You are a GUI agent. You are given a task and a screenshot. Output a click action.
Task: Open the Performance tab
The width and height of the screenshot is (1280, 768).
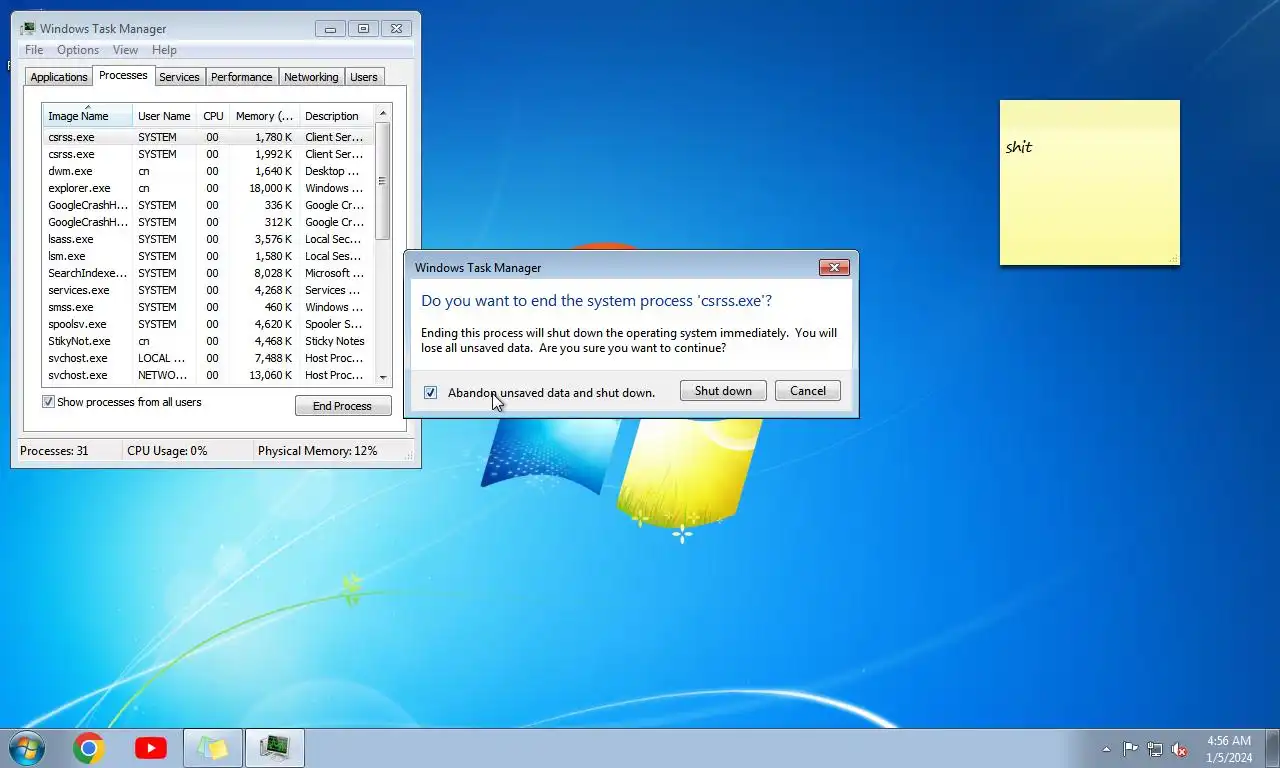coord(241,77)
